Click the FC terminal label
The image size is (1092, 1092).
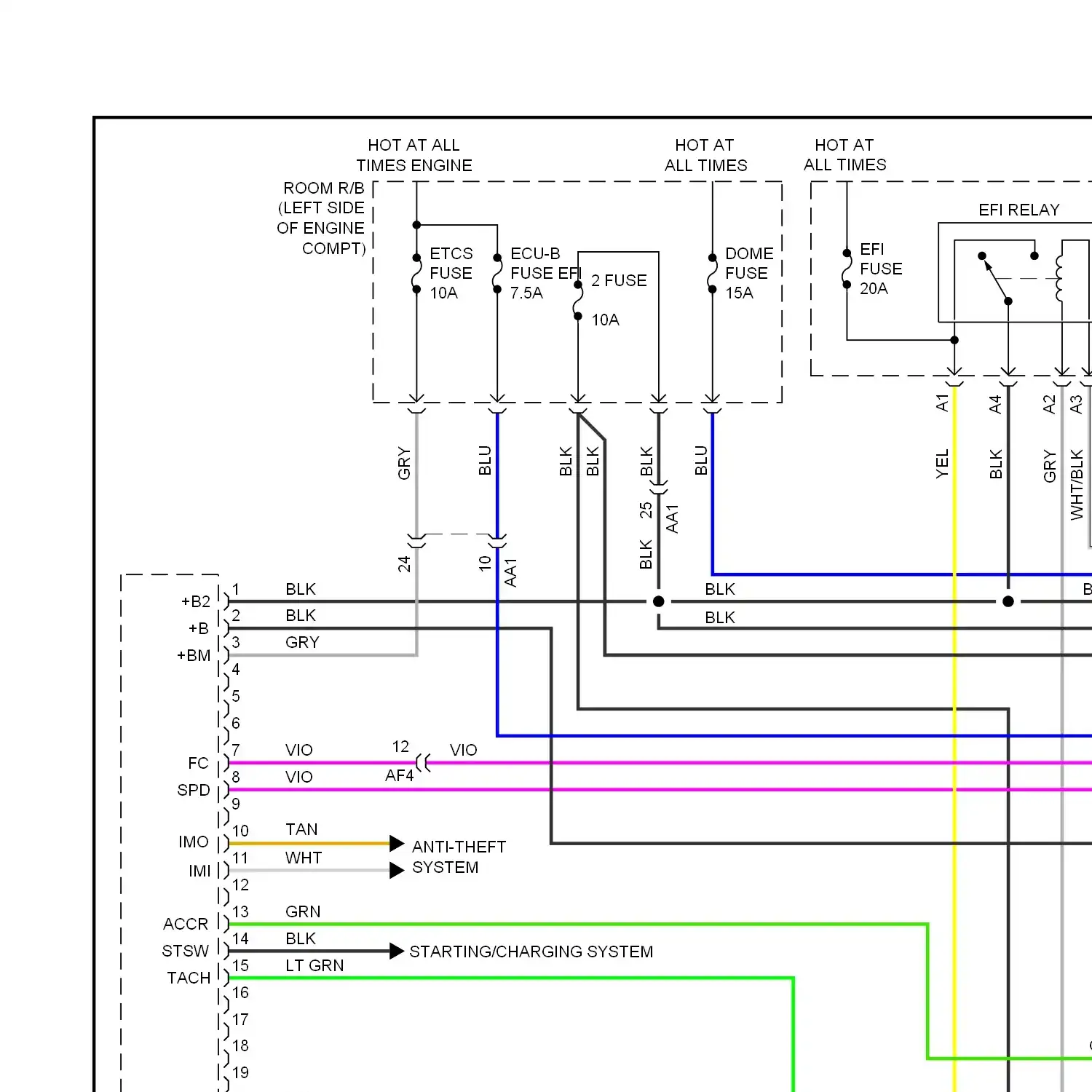pyautogui.click(x=198, y=763)
